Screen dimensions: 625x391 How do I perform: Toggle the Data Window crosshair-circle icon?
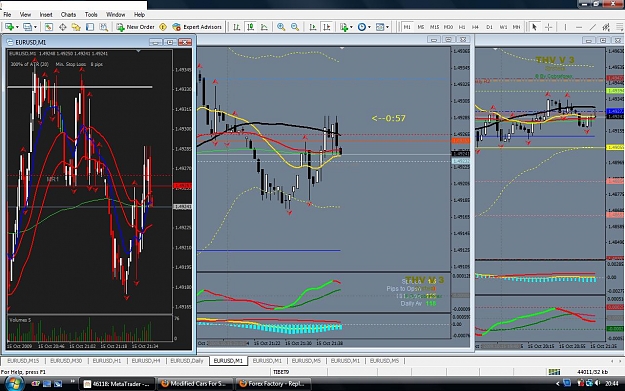(63, 27)
